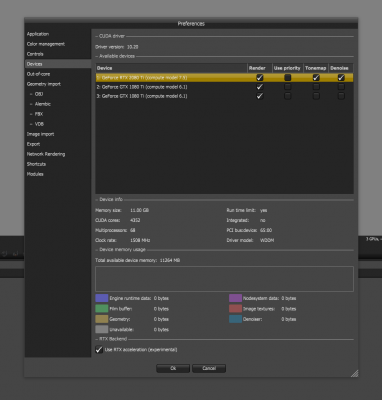
Task: Click the Device column header
Action: pyautogui.click(x=171, y=68)
